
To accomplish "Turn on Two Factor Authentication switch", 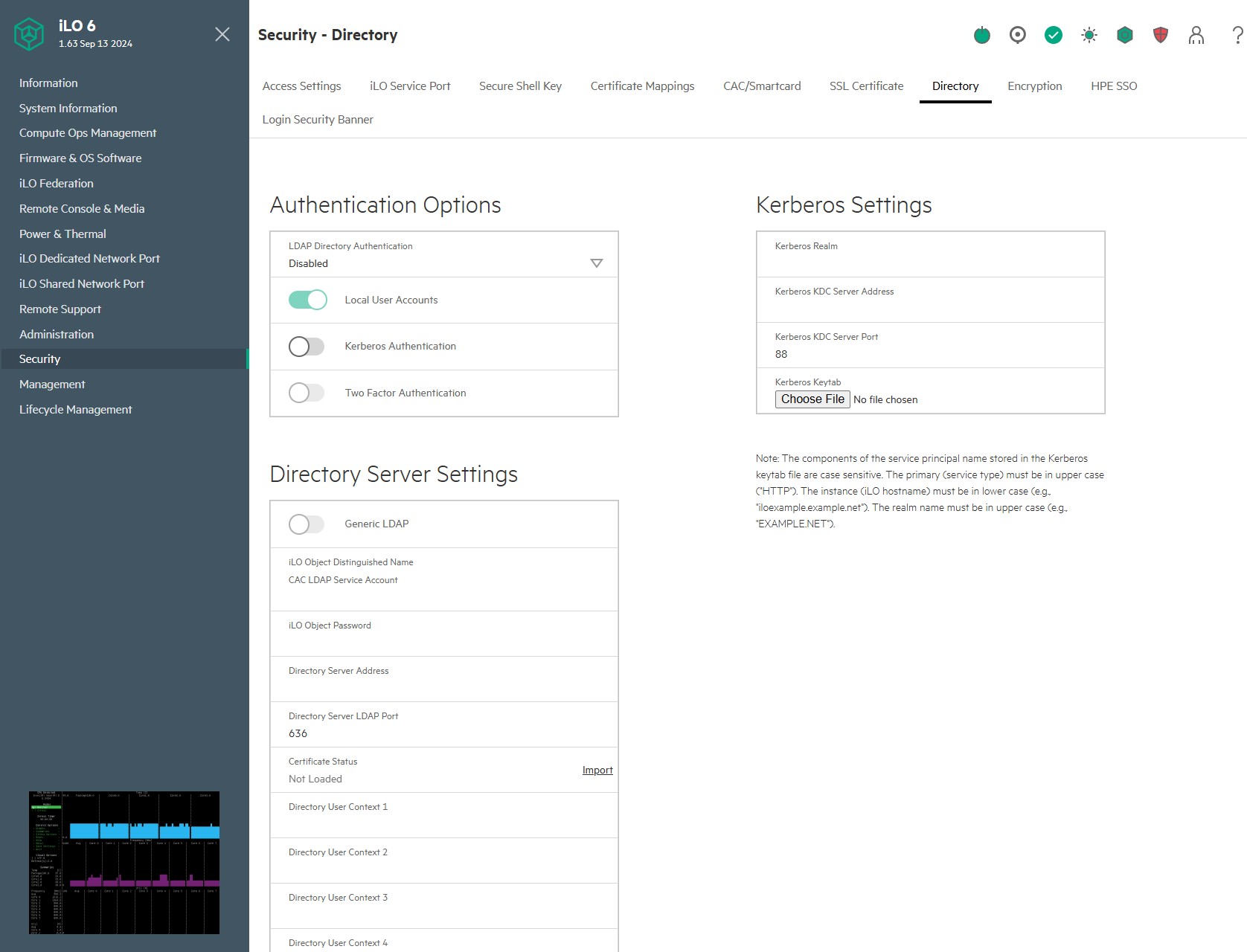I will pyautogui.click(x=307, y=393).
